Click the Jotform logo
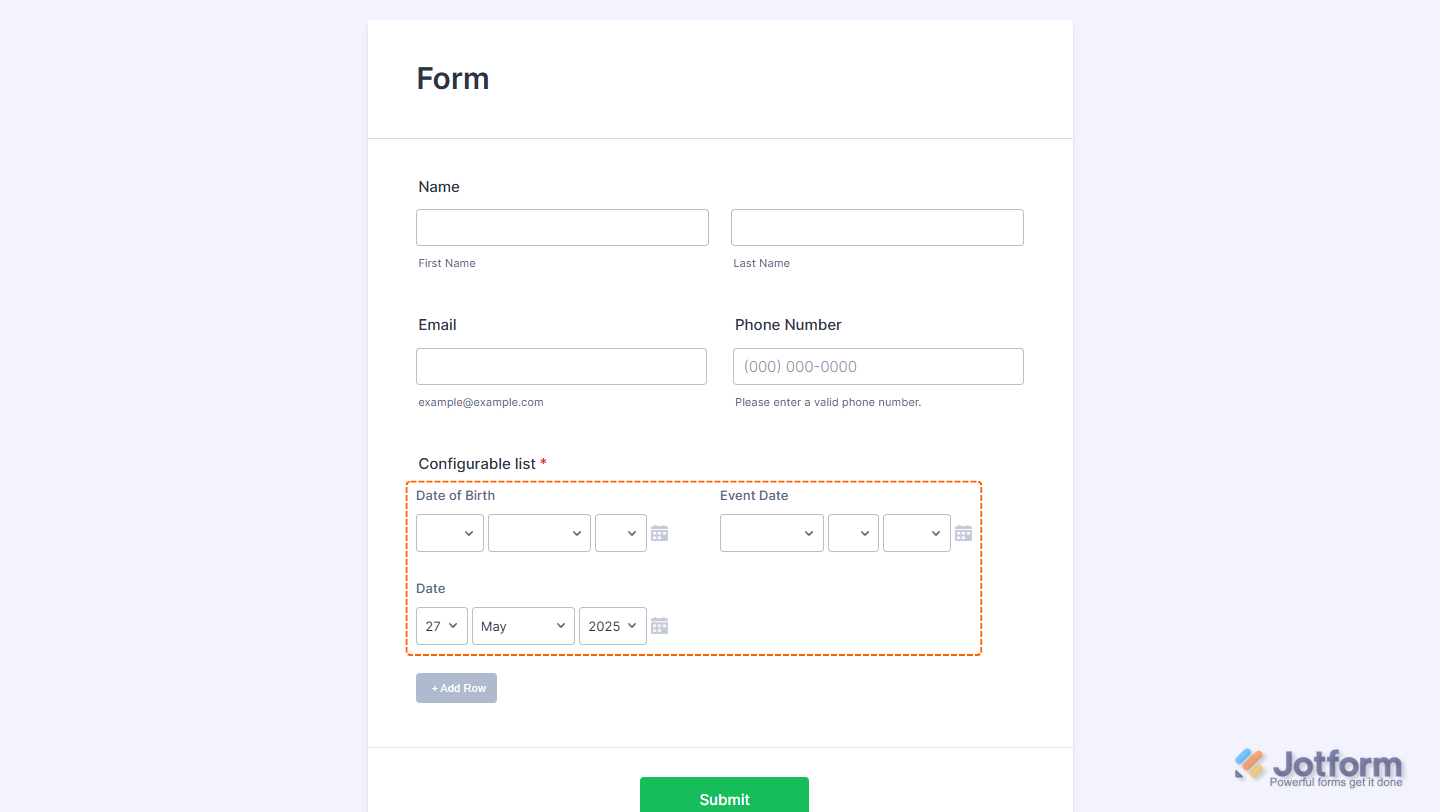 point(1319,767)
